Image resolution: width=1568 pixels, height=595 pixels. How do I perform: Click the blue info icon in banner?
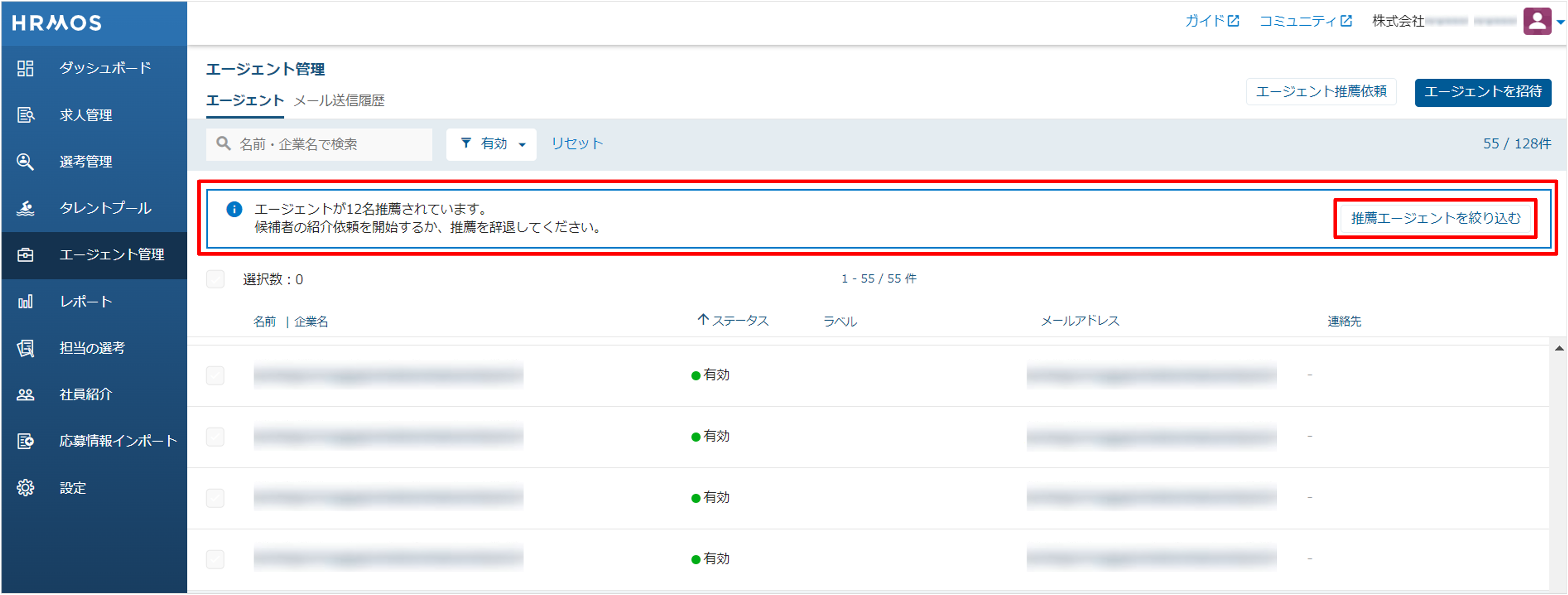point(234,210)
